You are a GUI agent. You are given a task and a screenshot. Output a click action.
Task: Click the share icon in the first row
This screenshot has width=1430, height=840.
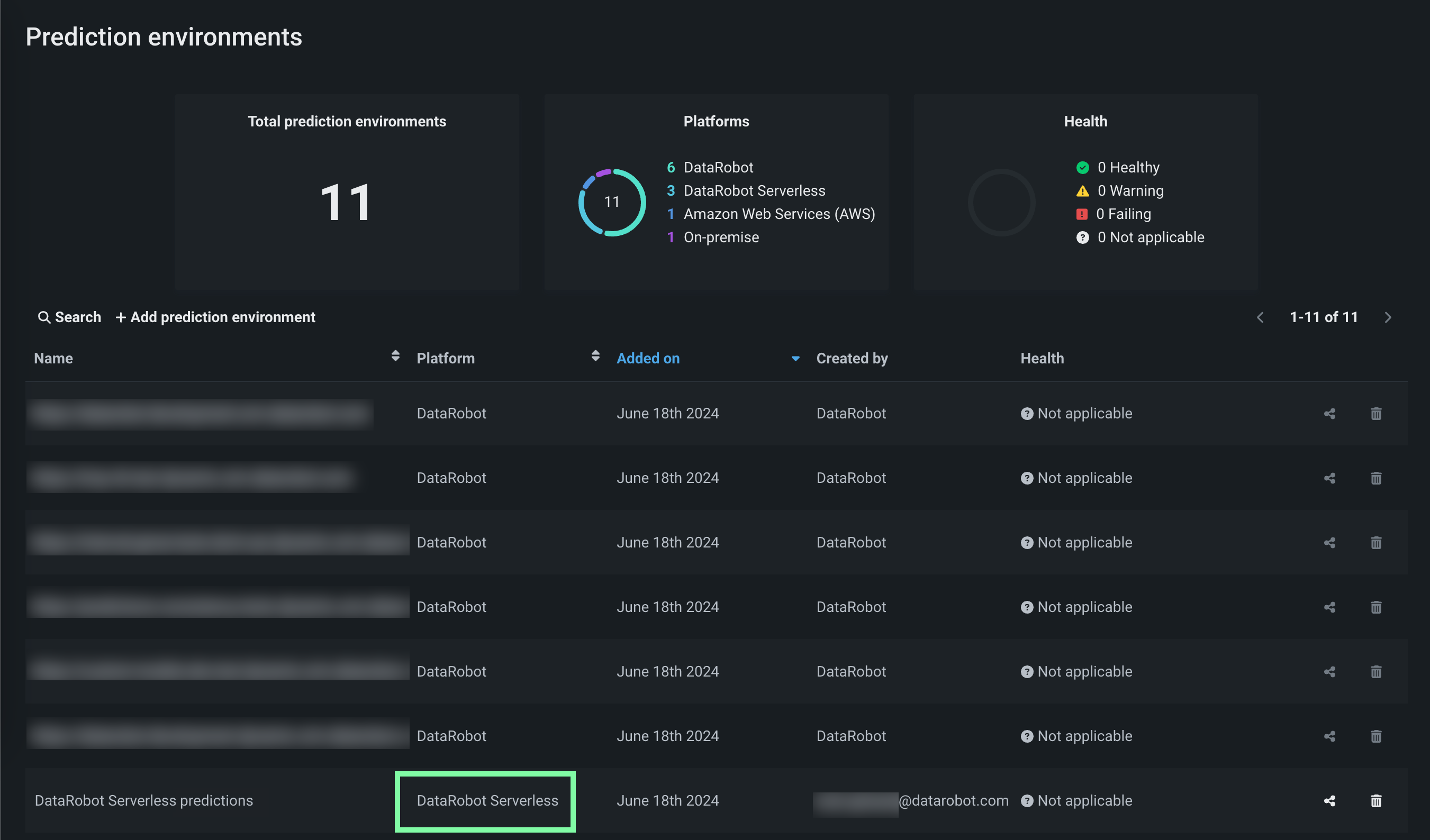pyautogui.click(x=1329, y=414)
